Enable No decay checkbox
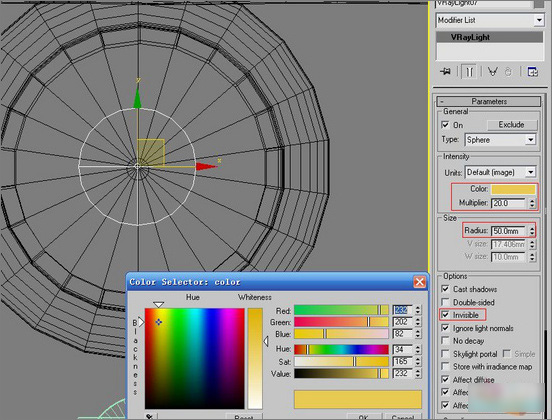This screenshot has height=420, width=552. [x=445, y=341]
